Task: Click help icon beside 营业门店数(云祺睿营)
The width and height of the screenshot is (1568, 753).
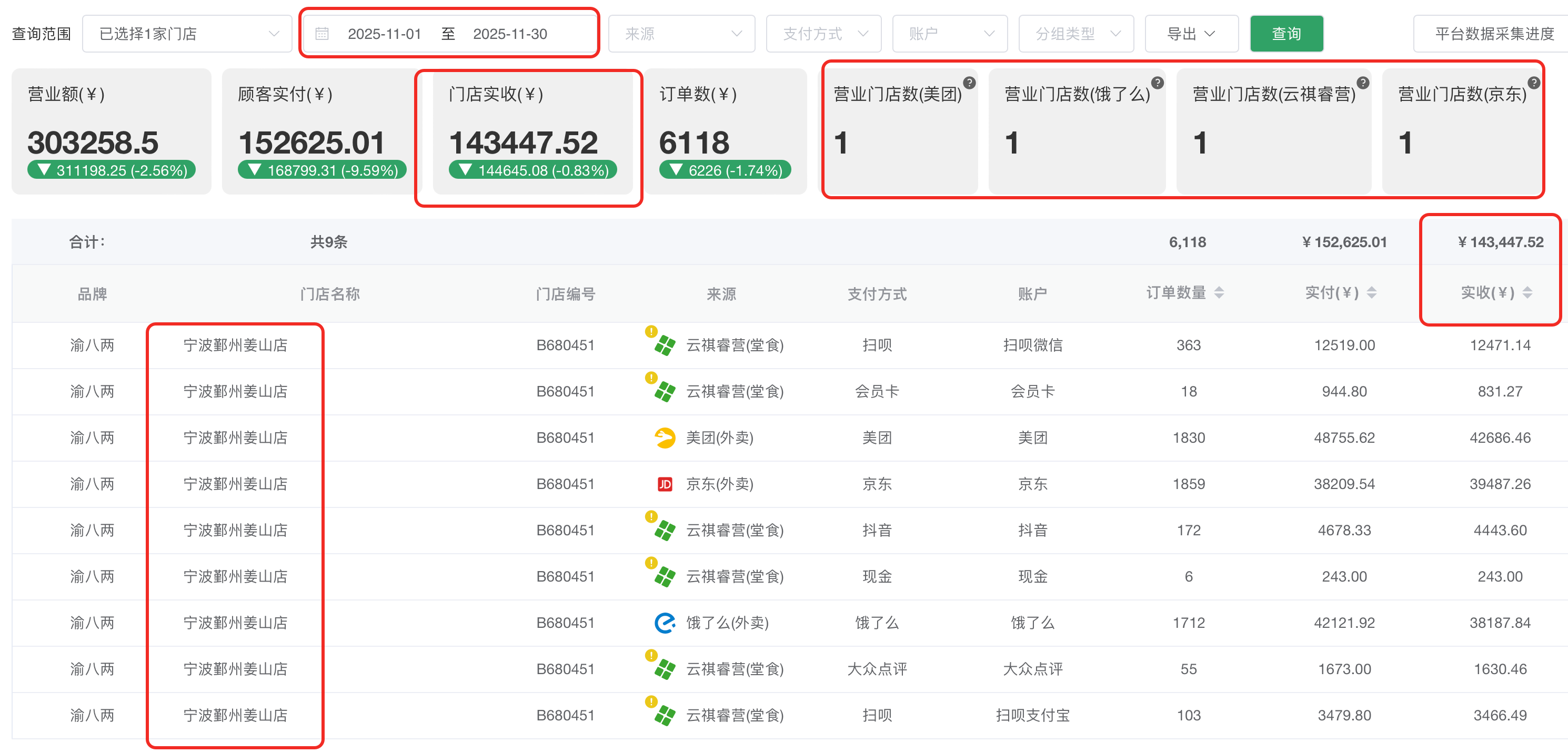Action: tap(1363, 83)
